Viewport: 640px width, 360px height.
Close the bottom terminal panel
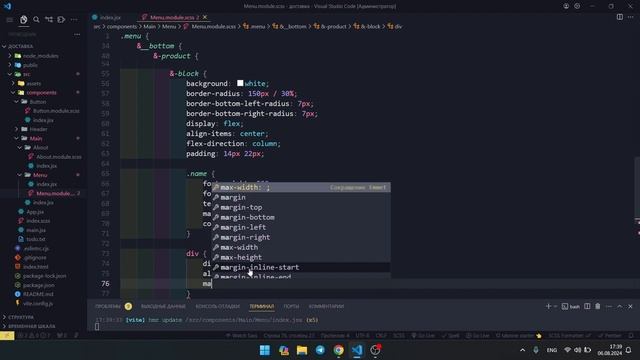coord(630,307)
